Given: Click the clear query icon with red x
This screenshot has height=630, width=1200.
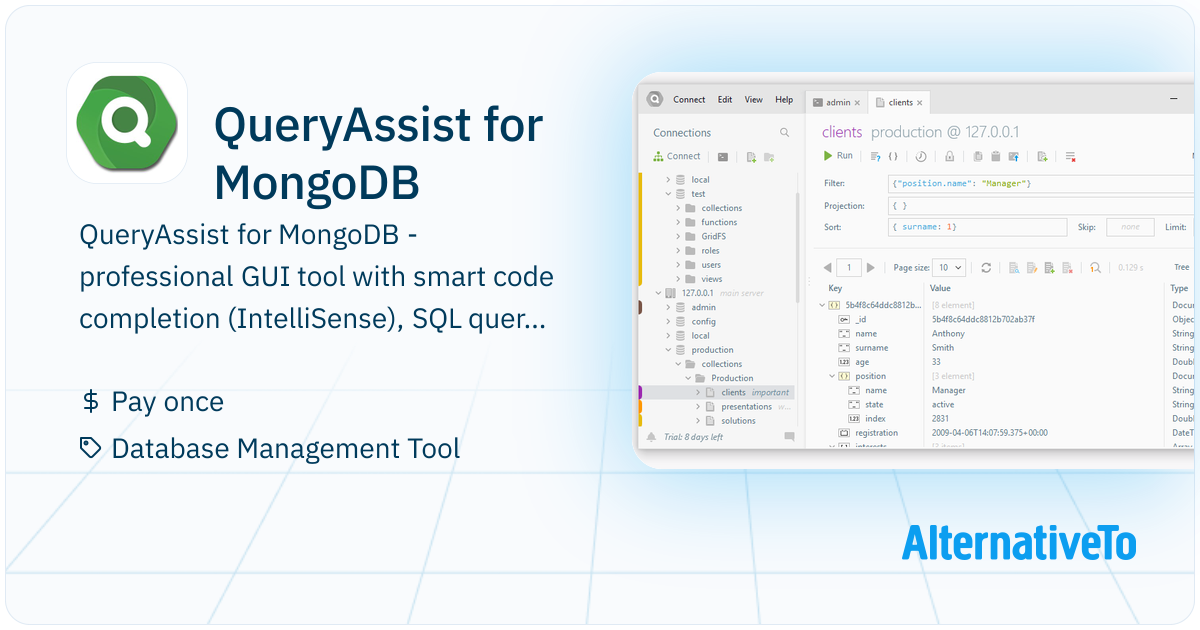Looking at the screenshot, I should point(1070,157).
